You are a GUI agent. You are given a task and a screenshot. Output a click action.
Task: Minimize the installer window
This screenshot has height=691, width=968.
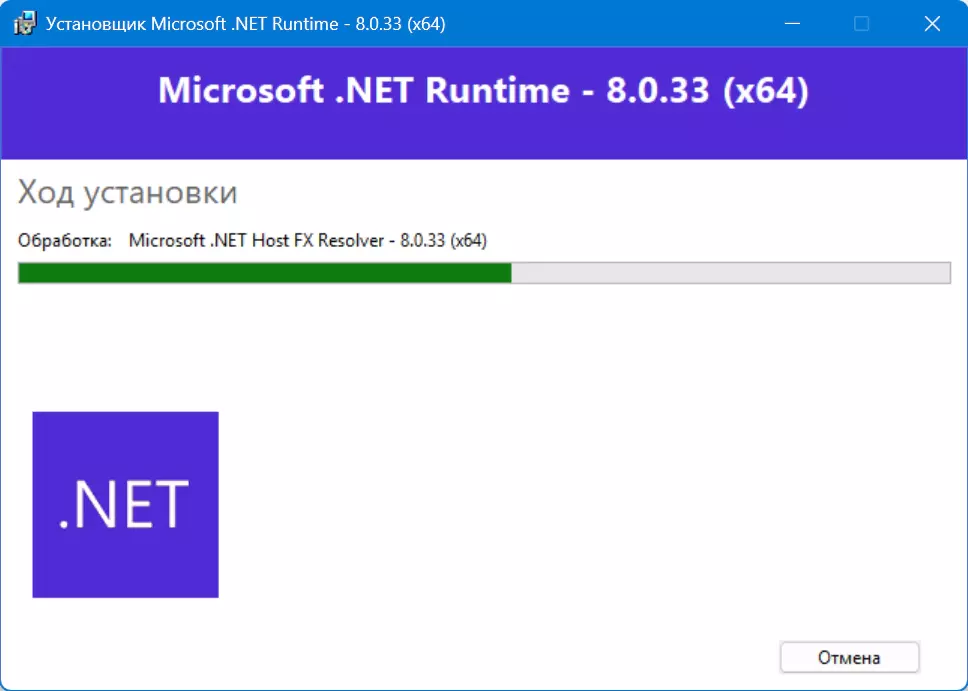pyautogui.click(x=792, y=24)
